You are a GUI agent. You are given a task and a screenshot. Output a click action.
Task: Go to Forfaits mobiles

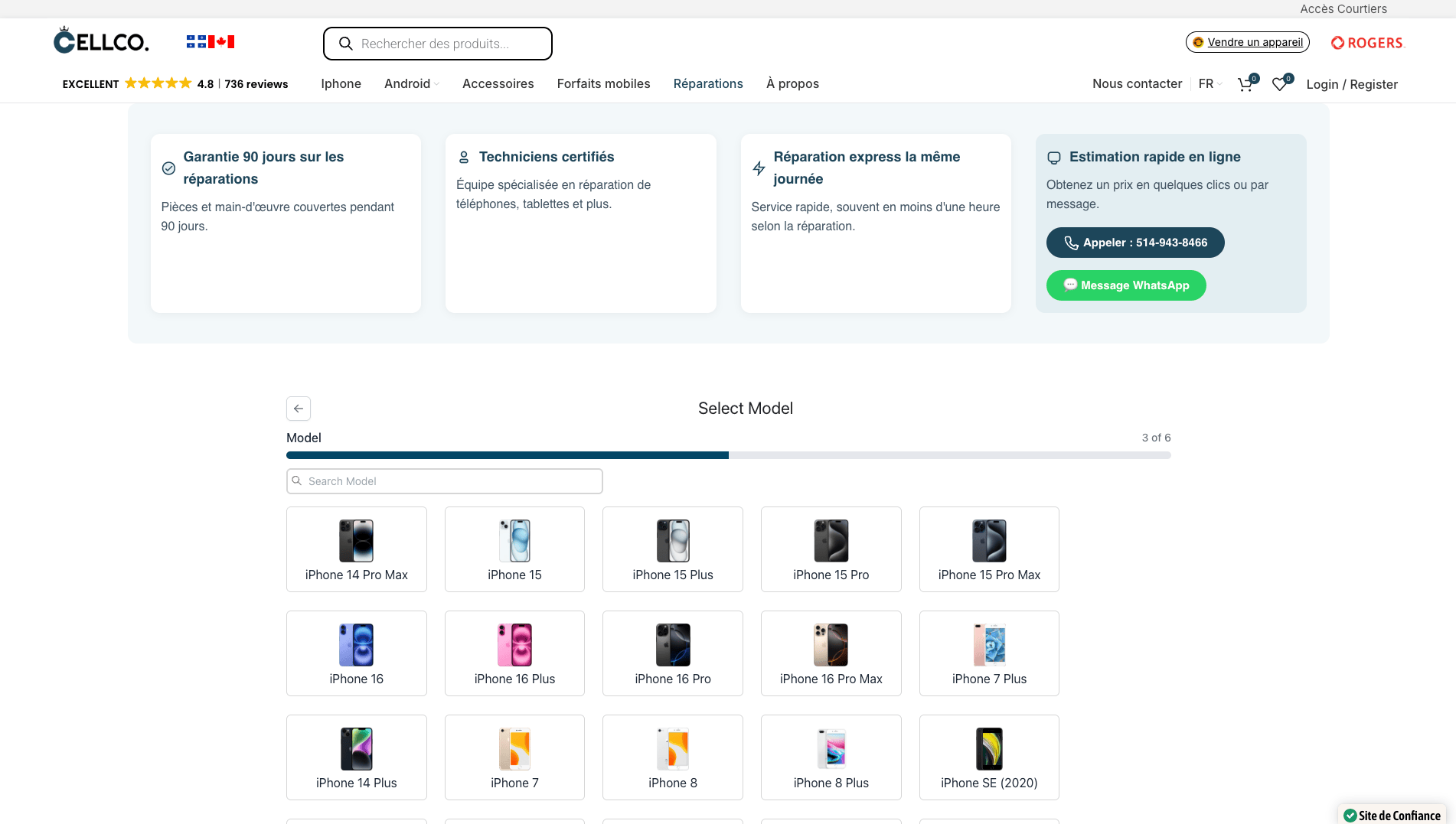[x=603, y=83]
